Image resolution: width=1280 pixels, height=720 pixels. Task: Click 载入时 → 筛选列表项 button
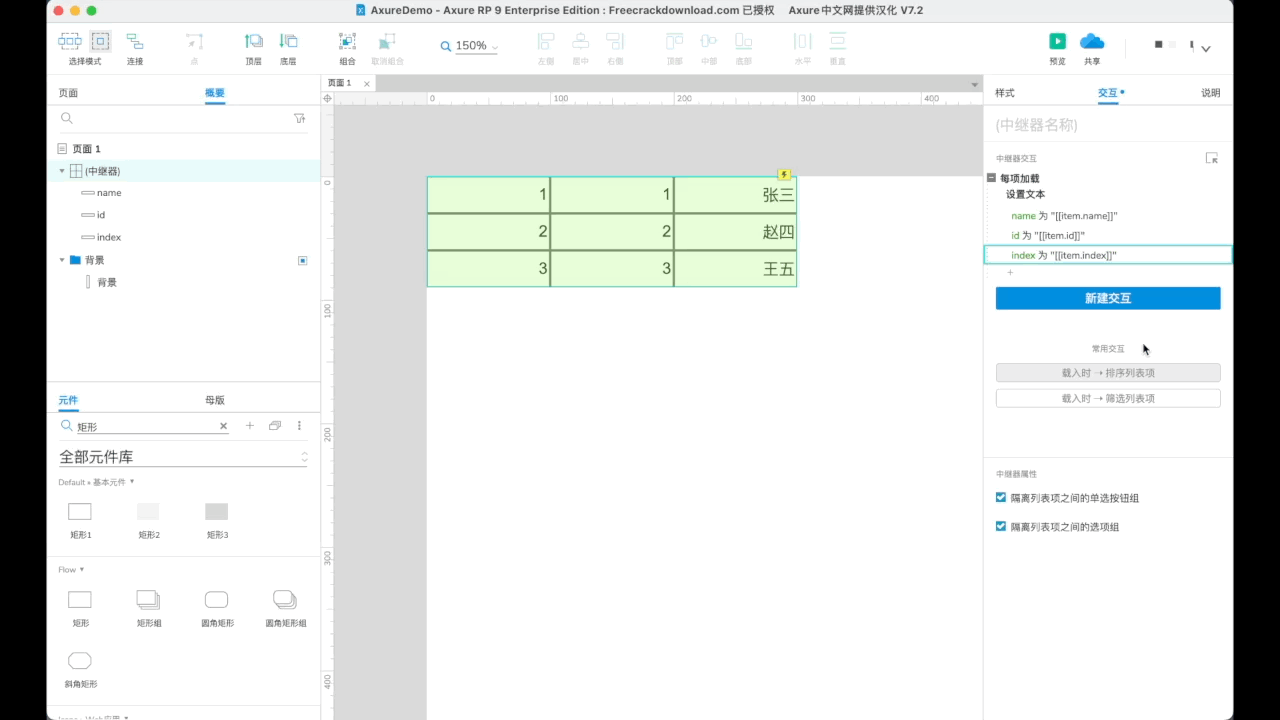pos(1108,398)
